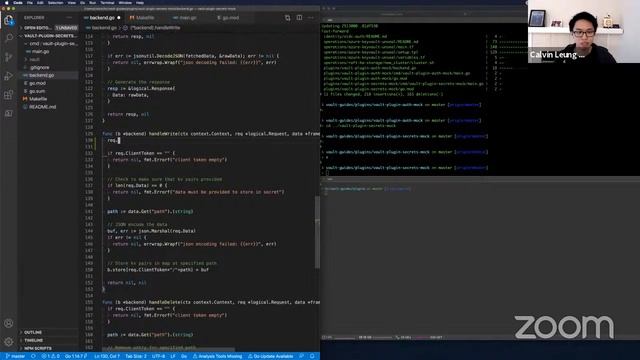This screenshot has height=360, width=640.
Task: Click the Go 1.14.7 version status item
Action: tap(75, 356)
